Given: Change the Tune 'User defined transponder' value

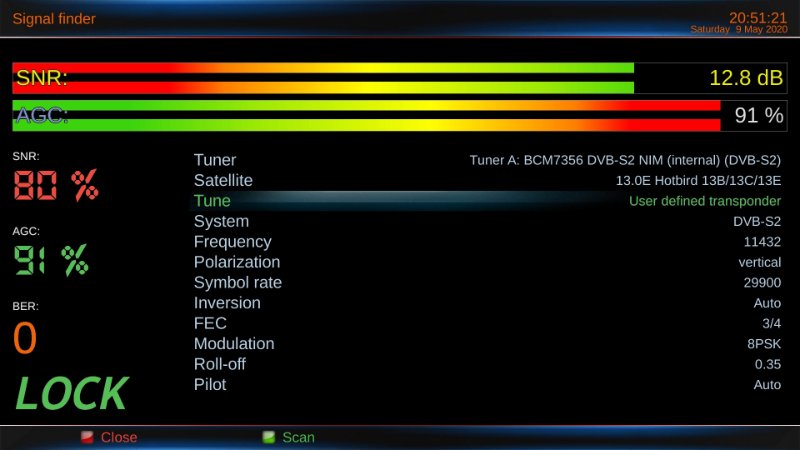Looking at the screenshot, I should (x=704, y=201).
